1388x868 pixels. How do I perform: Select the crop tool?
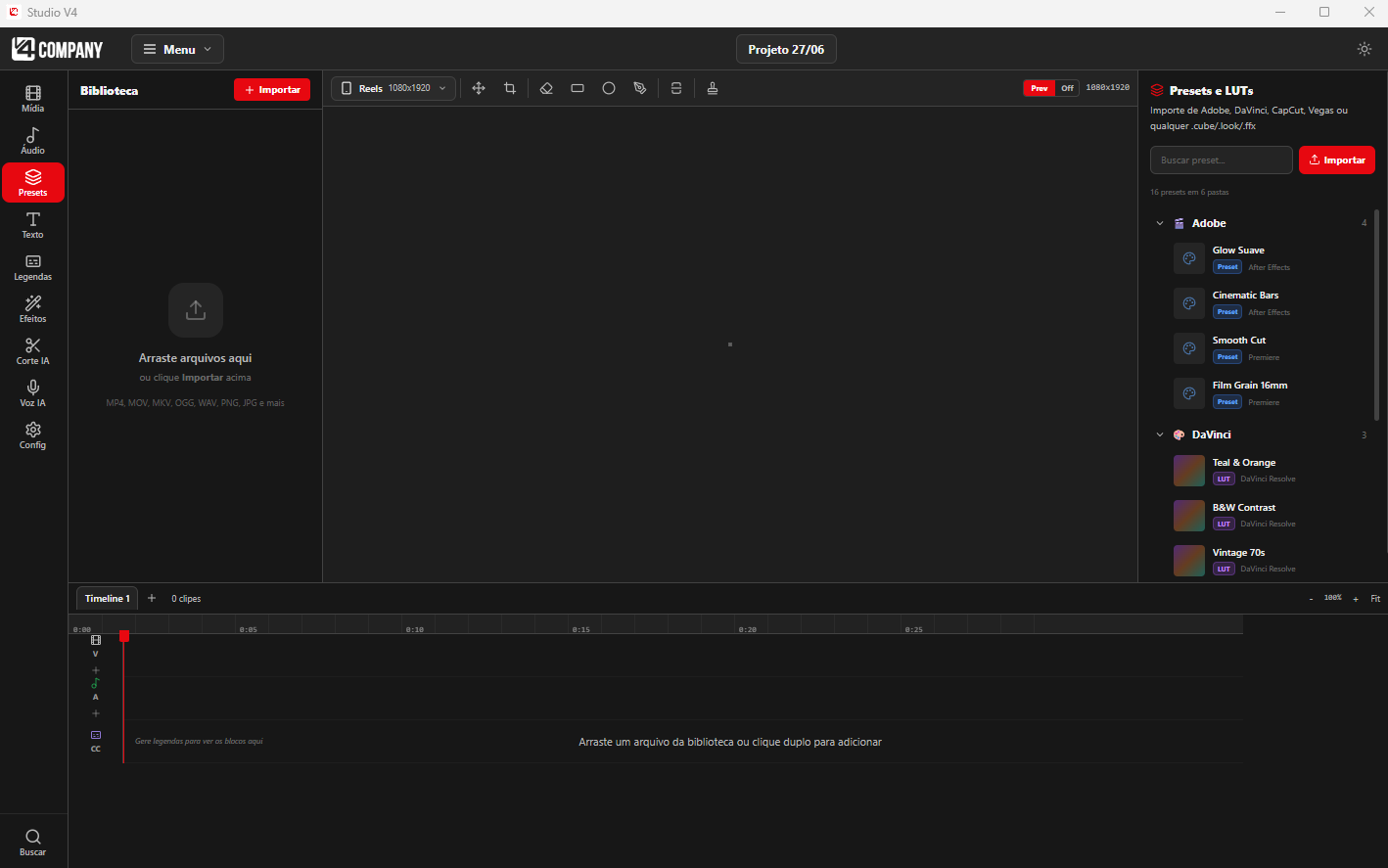pyautogui.click(x=510, y=88)
